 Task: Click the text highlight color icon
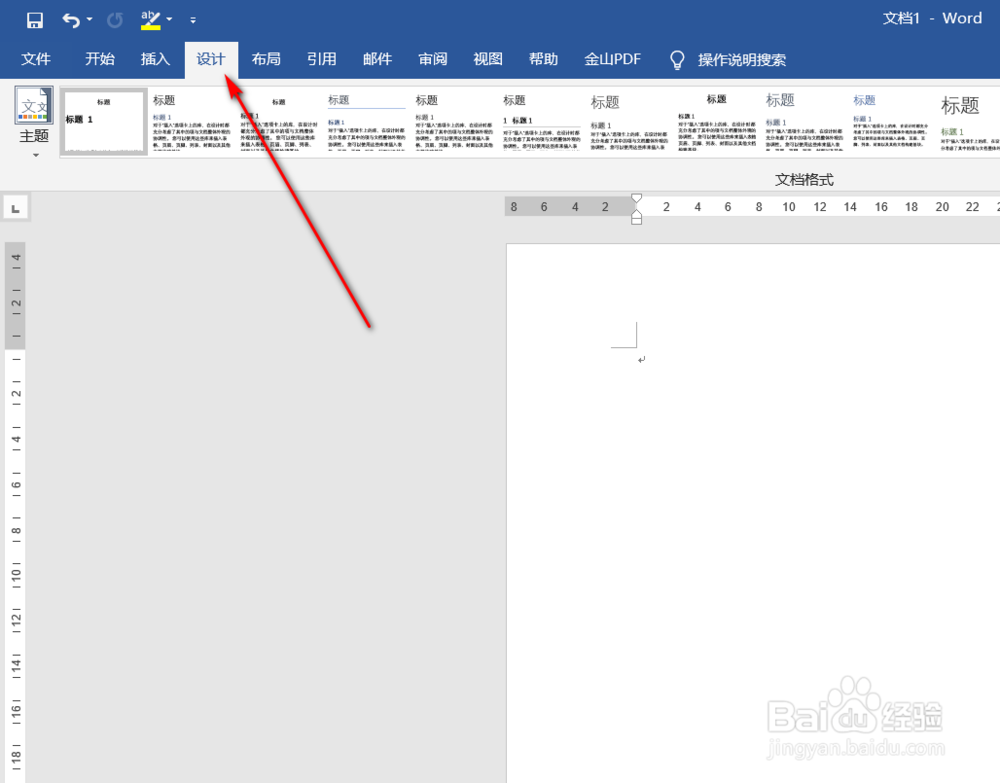point(151,20)
